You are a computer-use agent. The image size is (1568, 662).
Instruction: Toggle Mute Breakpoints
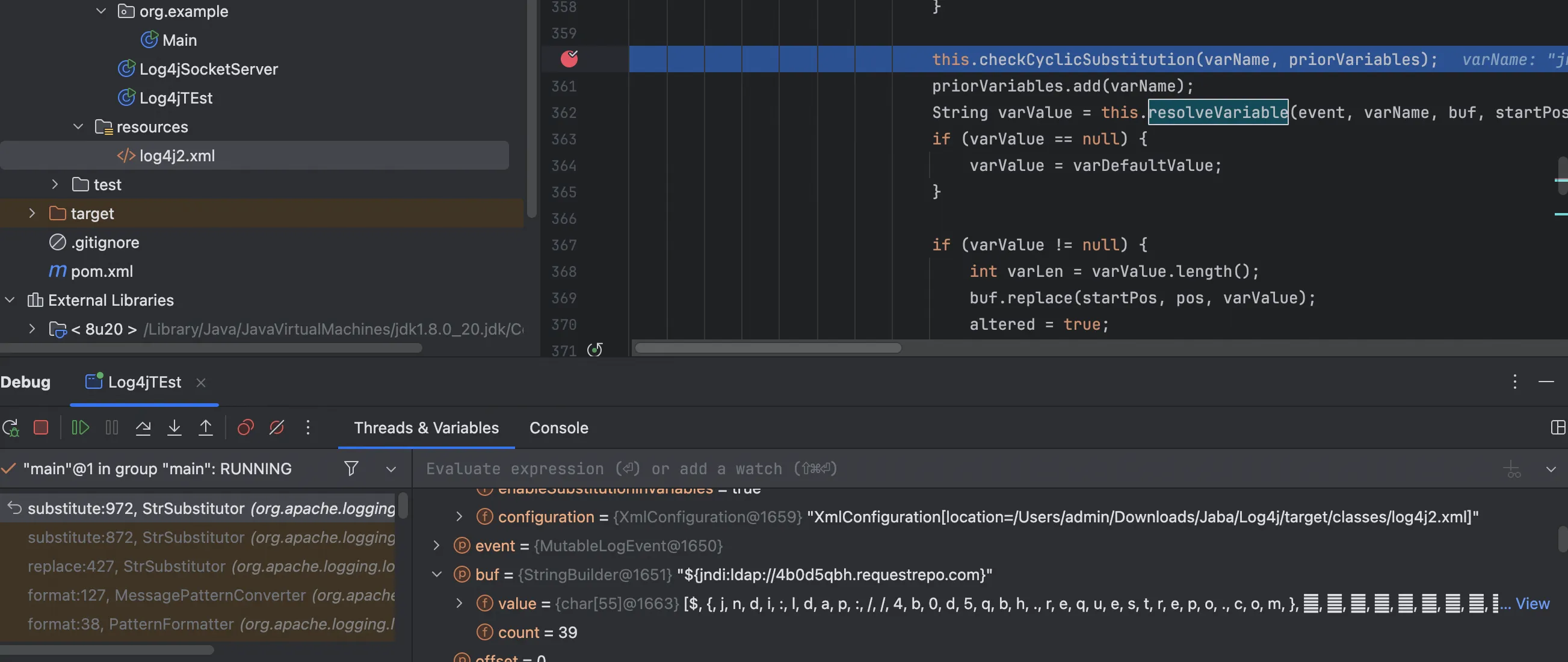click(x=277, y=427)
